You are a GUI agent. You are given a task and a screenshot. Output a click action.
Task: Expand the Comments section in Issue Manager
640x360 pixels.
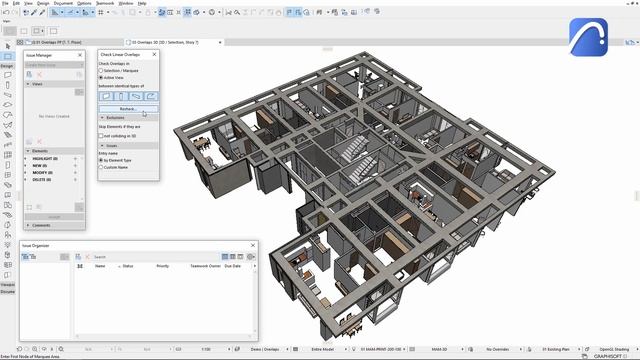[x=28, y=225]
